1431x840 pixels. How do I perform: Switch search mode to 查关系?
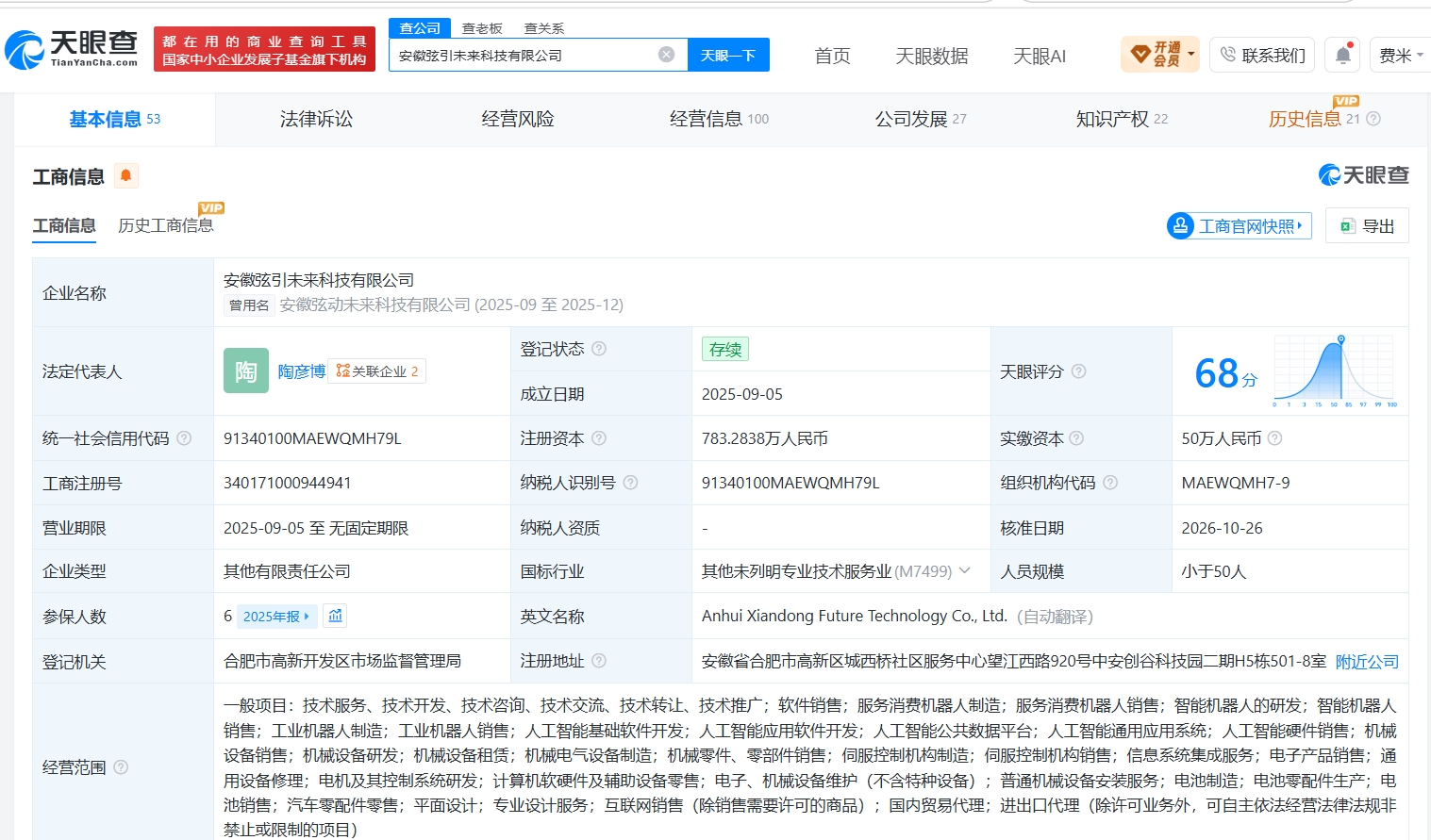(x=544, y=28)
